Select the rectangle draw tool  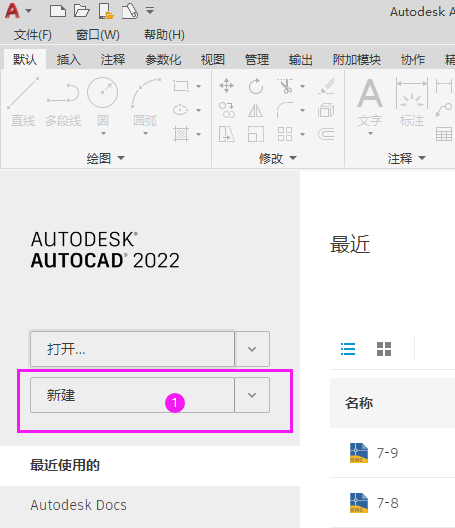(x=181, y=86)
